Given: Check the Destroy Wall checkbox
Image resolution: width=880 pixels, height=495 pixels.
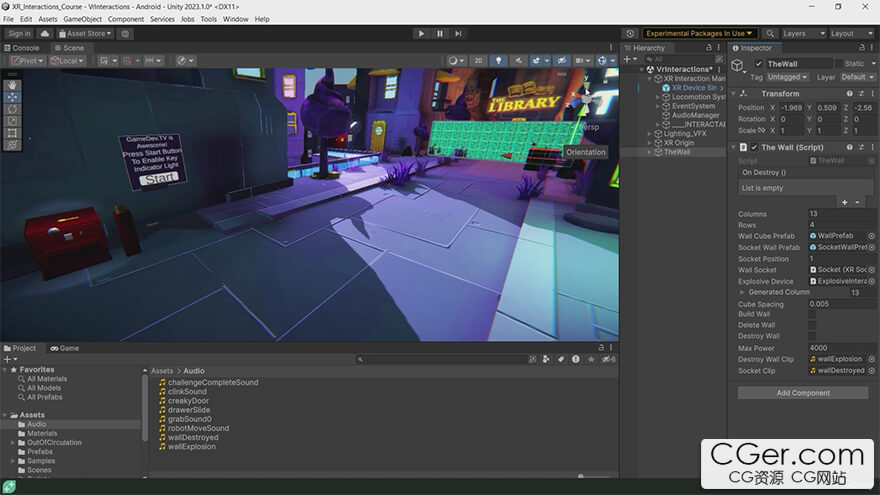Looking at the screenshot, I should coord(812,336).
